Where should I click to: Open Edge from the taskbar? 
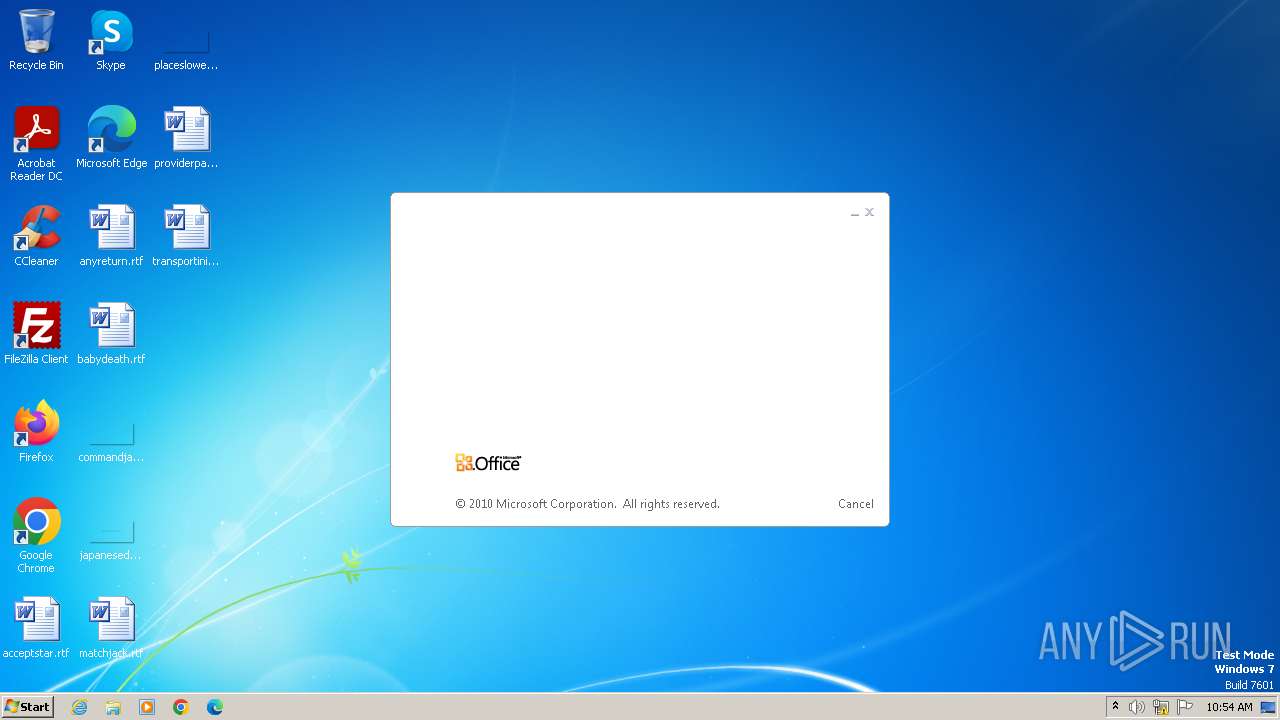(215, 707)
